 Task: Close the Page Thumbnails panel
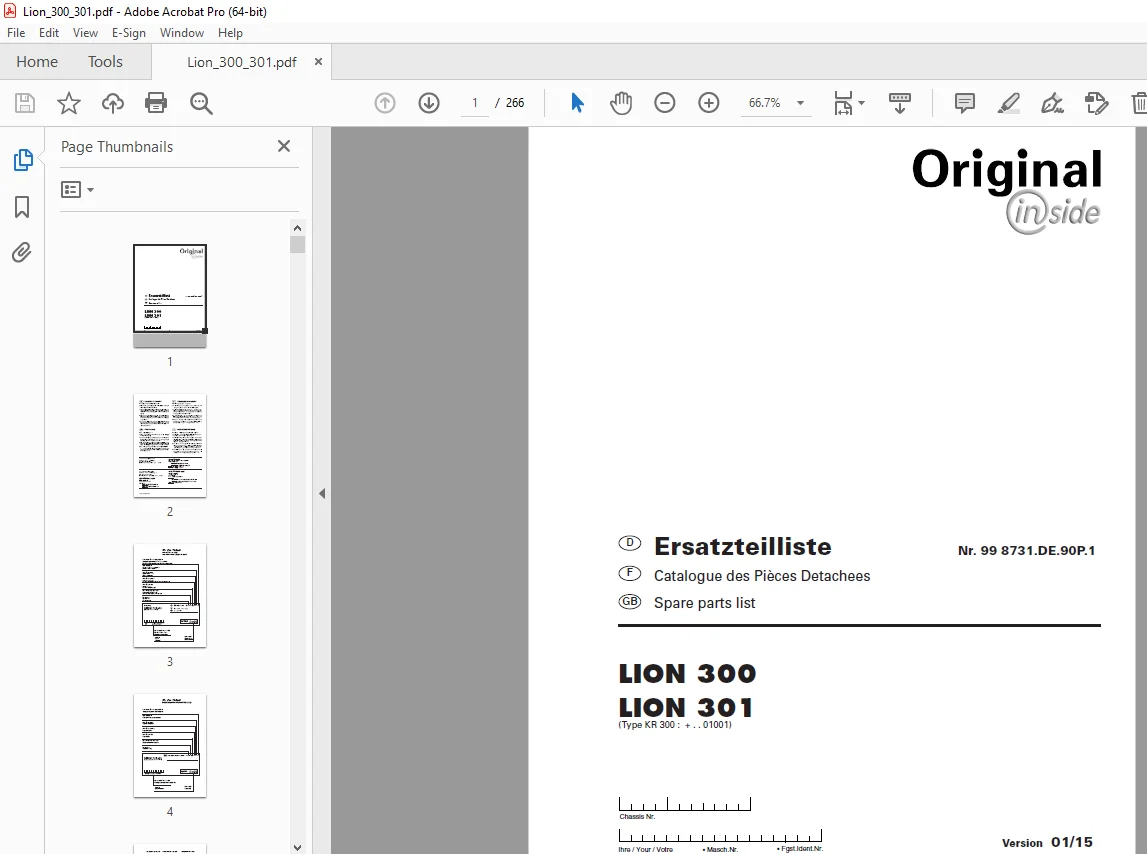[x=284, y=146]
